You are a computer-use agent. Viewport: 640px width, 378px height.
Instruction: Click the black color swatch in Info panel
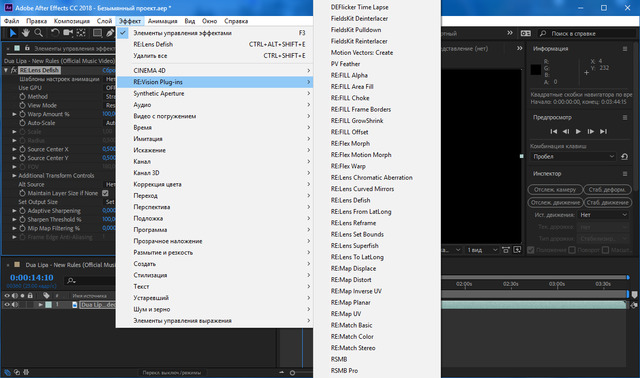pyautogui.click(x=536, y=70)
